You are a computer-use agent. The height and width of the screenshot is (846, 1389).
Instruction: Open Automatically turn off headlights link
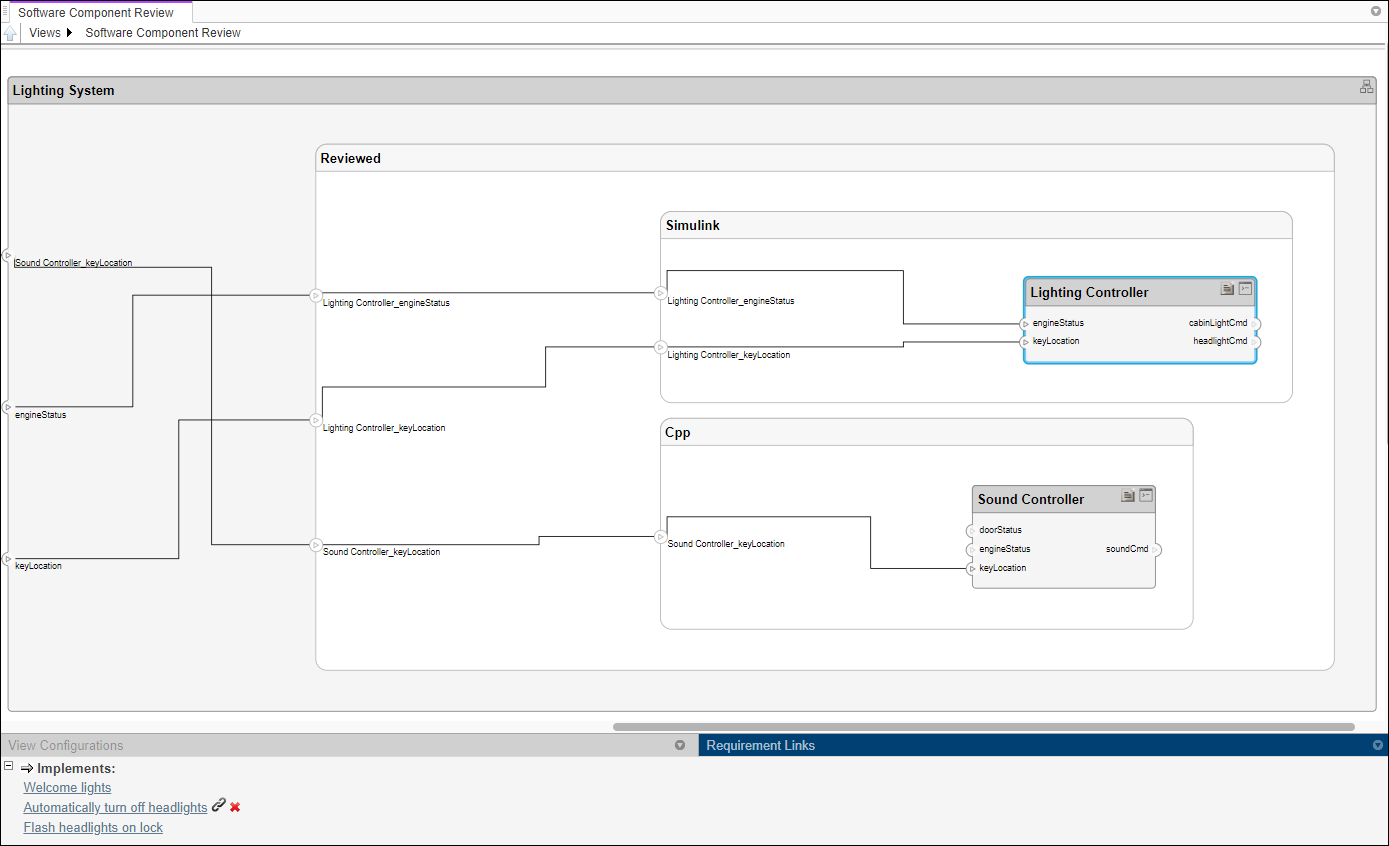[x=115, y=808]
